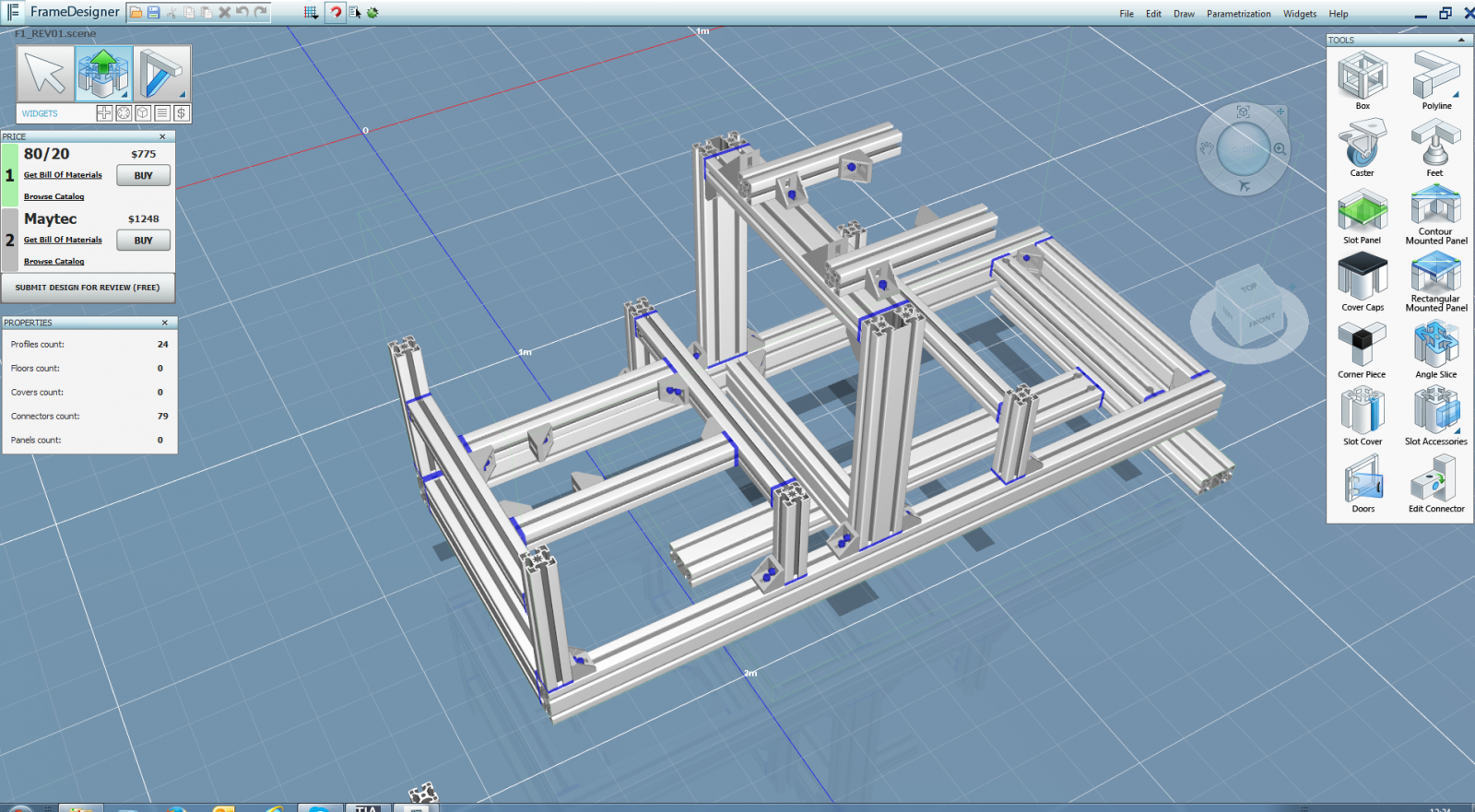
Task: Toggle the plus-shaped widget button
Action: tap(104, 113)
